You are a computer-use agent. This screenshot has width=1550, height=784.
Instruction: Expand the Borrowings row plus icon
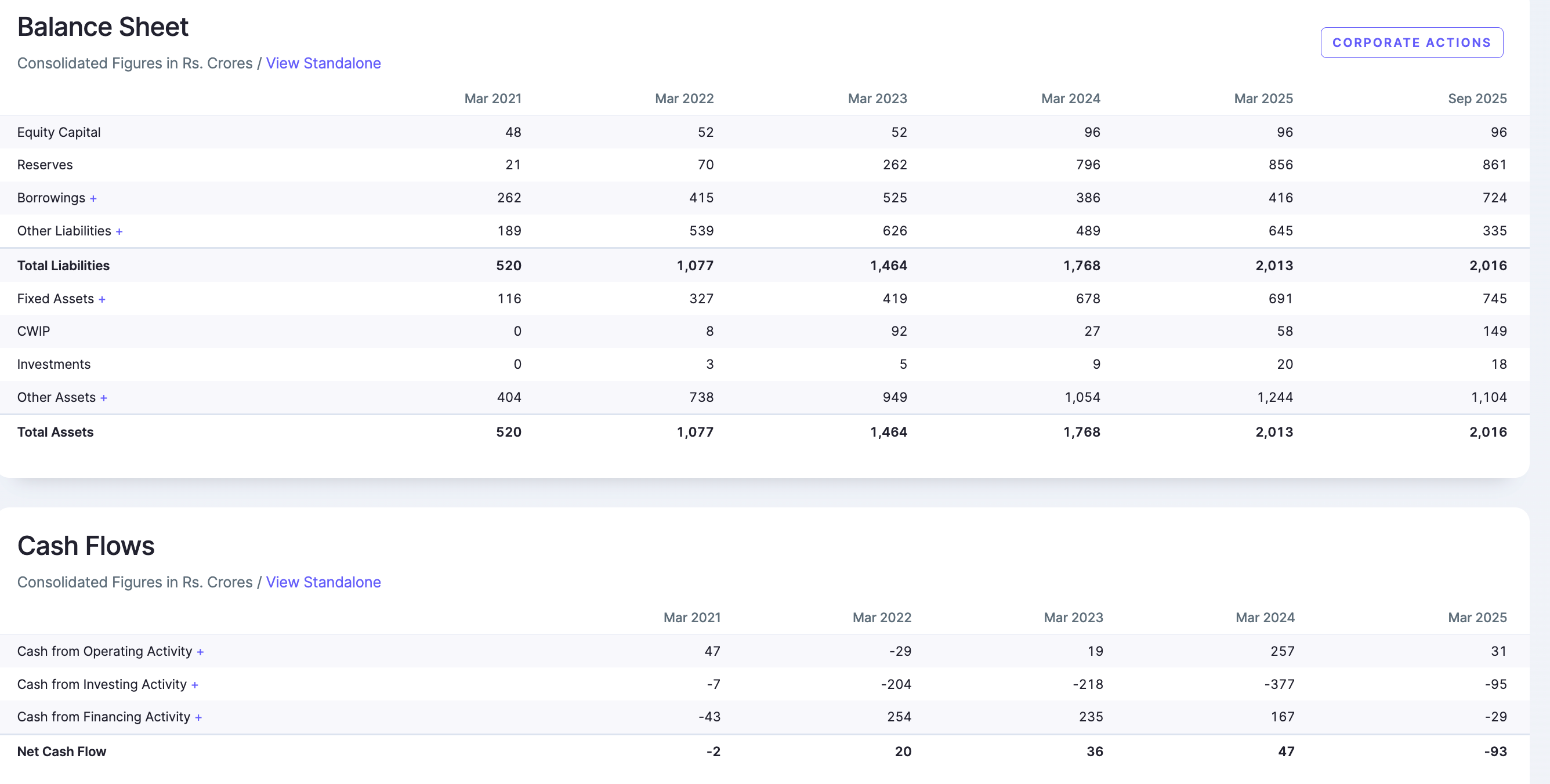click(93, 198)
